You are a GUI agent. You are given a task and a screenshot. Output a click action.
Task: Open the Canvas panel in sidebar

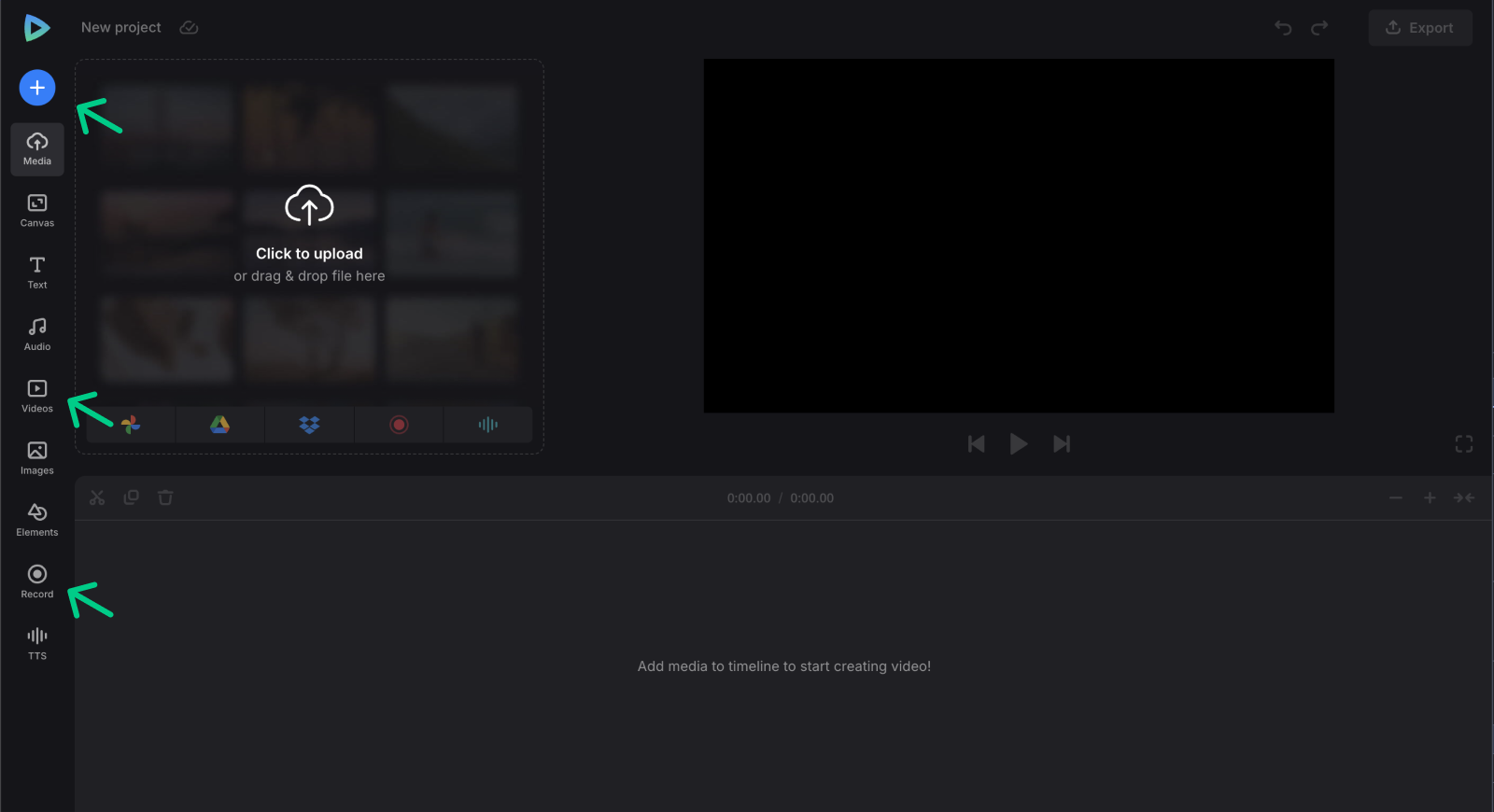pos(37,211)
